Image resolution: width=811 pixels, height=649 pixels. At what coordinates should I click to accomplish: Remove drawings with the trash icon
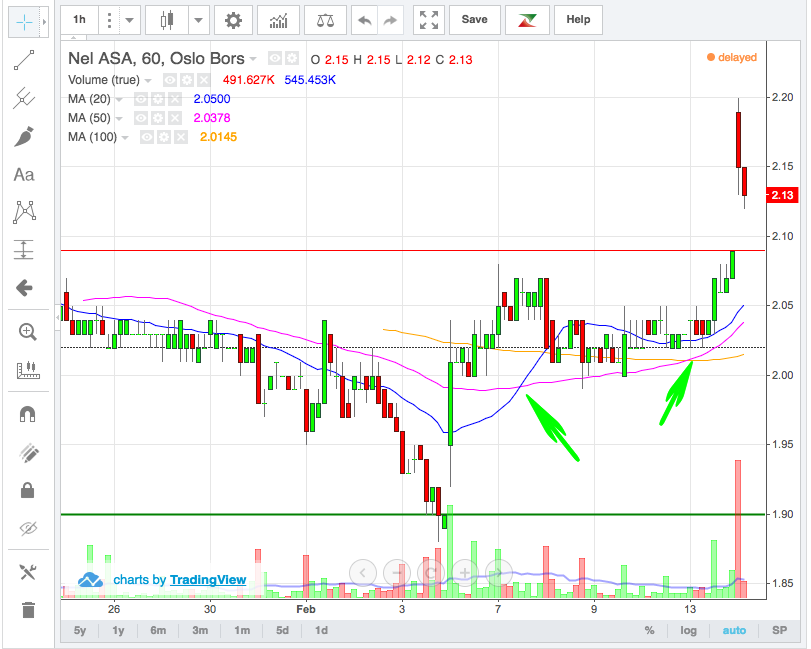[28, 610]
